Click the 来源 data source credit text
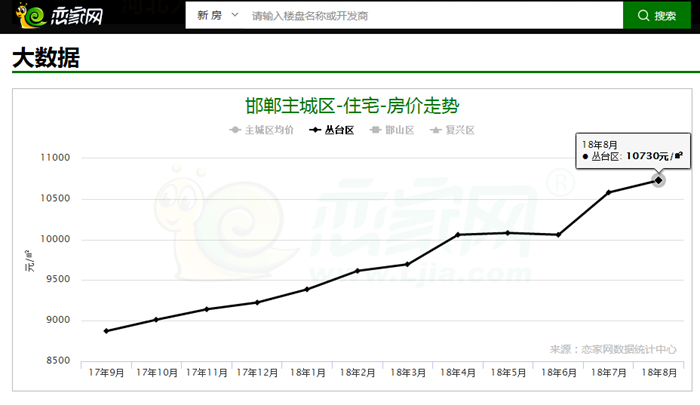 613,349
